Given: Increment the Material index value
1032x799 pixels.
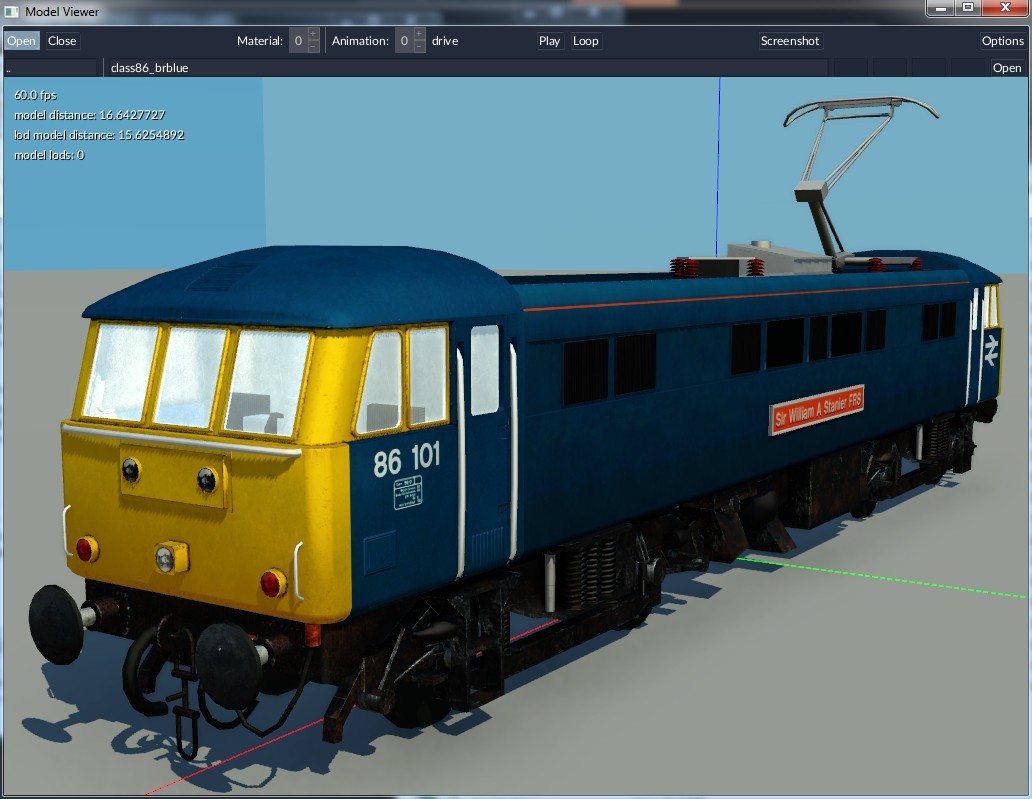Looking at the screenshot, I should [x=313, y=34].
